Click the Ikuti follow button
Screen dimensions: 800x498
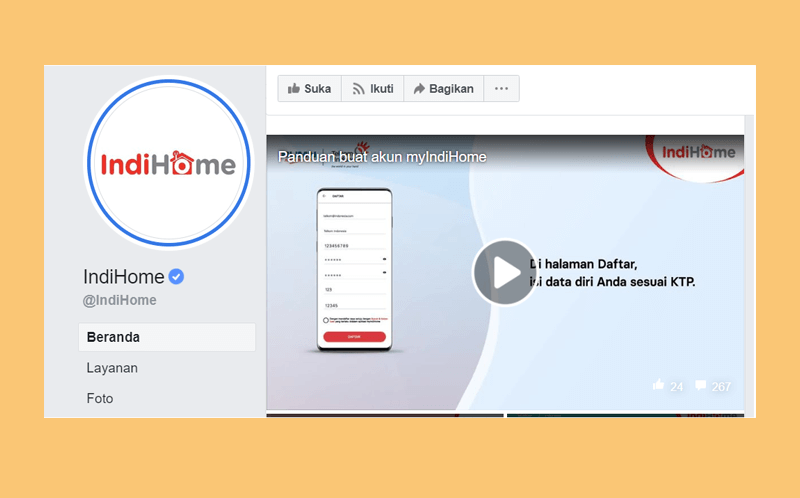(372, 89)
